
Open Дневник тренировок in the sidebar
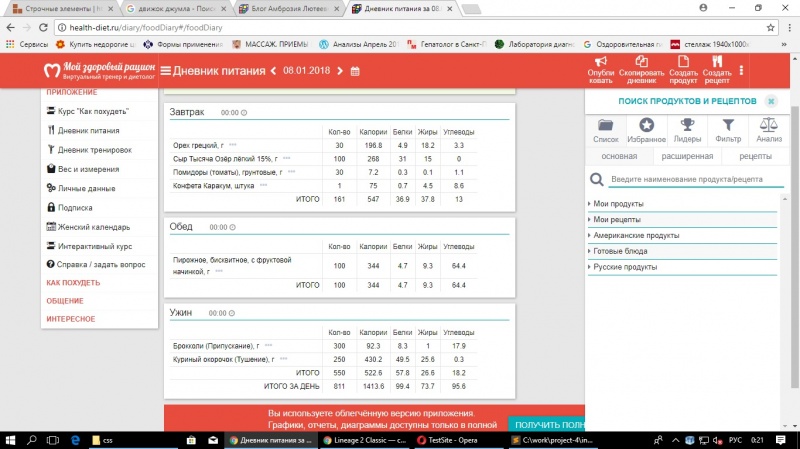click(94, 150)
